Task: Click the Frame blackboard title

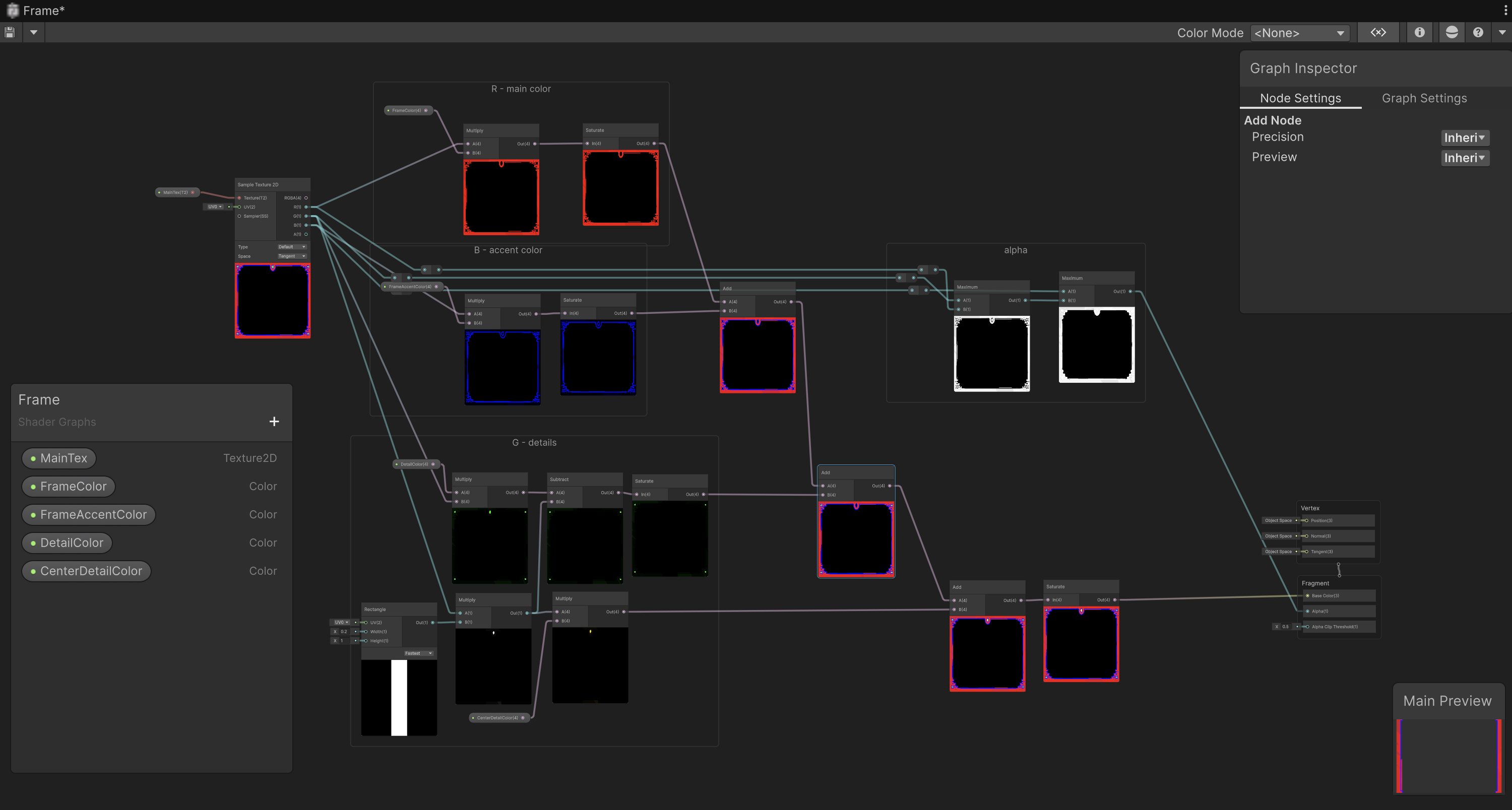Action: click(39, 399)
